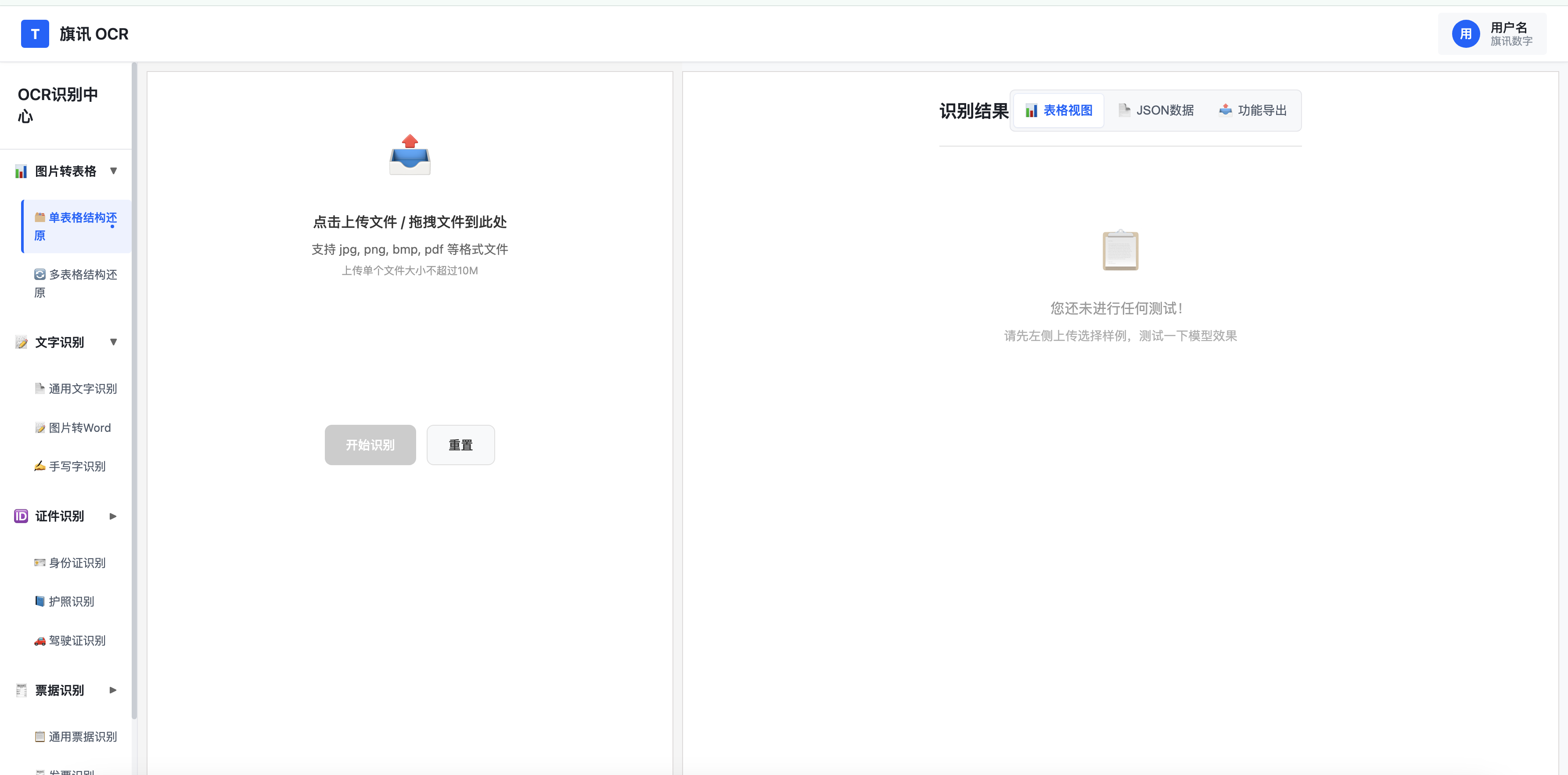Click the 旗讯 OCR title
Viewport: 1568px width, 775px height.
click(x=94, y=34)
